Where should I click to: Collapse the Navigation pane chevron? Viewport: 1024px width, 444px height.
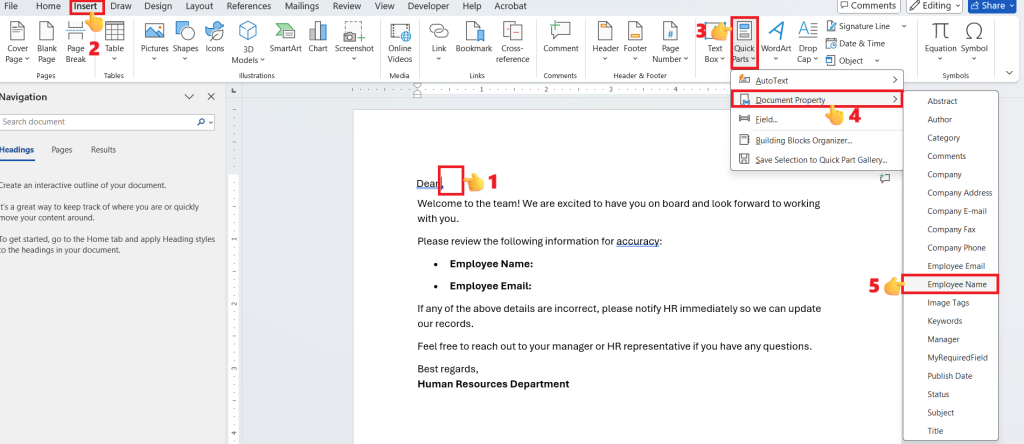pos(189,97)
